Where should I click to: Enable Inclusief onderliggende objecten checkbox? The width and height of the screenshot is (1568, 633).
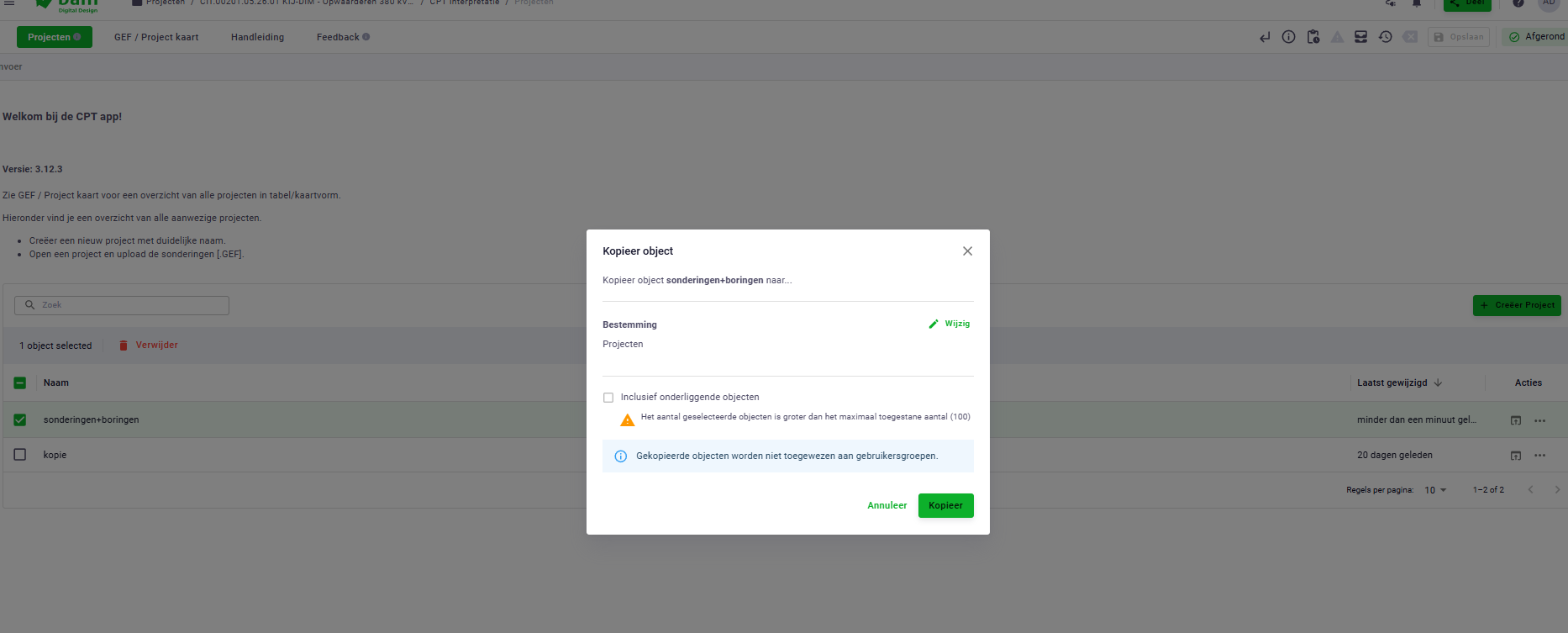coord(608,398)
